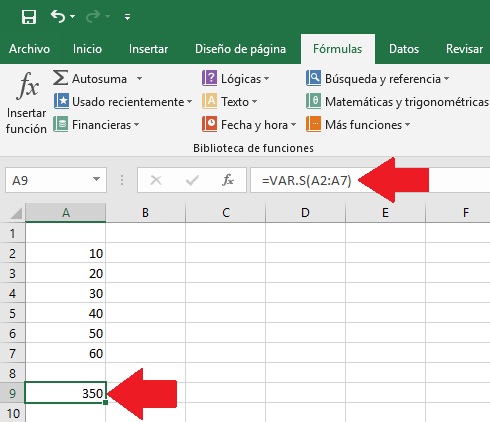Viewport: 490px width, 422px height.
Task: Expand the Autosuma dropdown arrow
Action: tap(139, 79)
